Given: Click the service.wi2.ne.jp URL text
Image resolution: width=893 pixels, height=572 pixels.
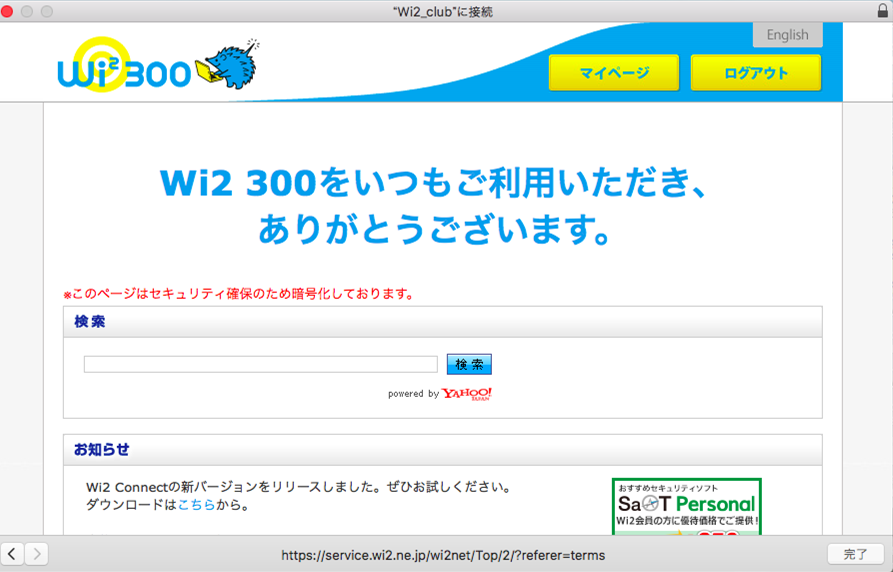Looking at the screenshot, I should (443, 555).
